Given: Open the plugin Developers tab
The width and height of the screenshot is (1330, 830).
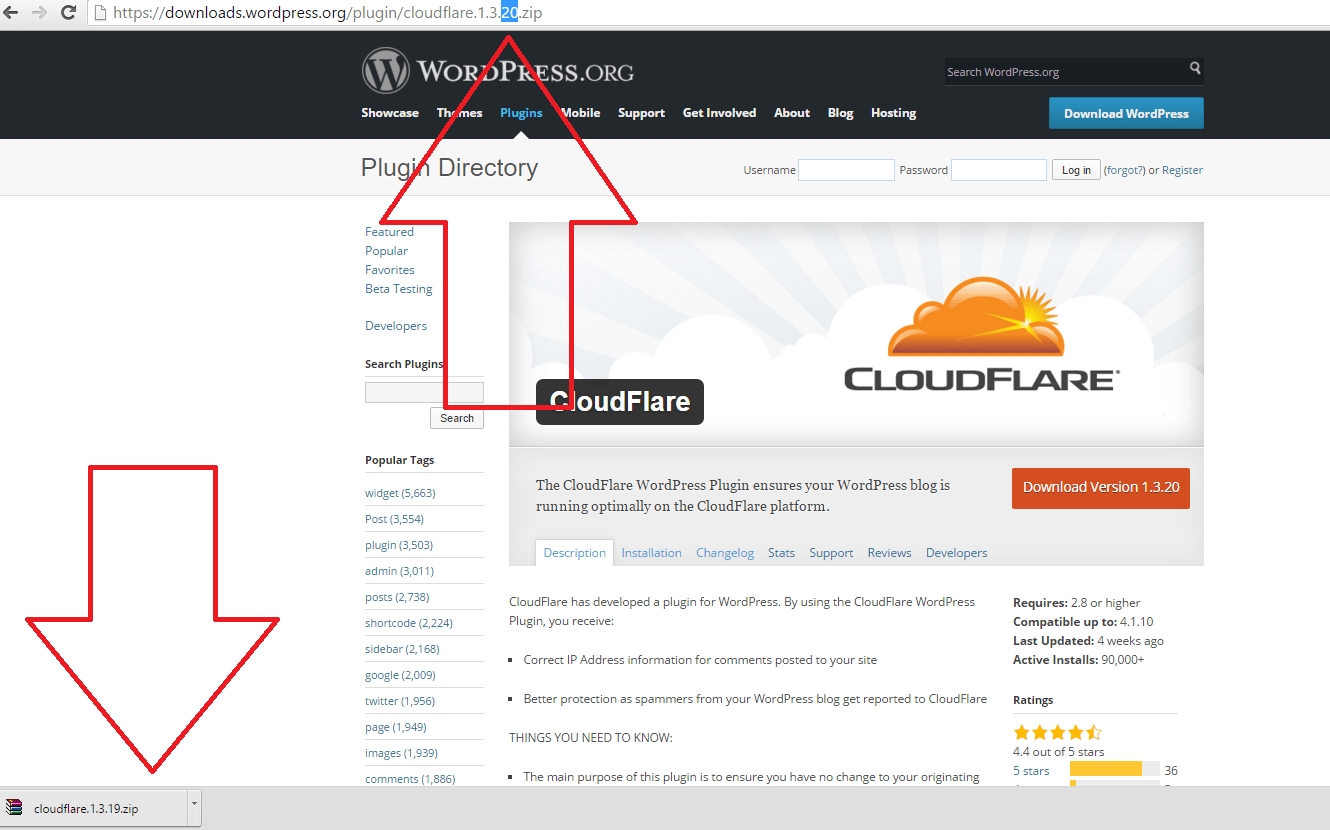Looking at the screenshot, I should [956, 553].
